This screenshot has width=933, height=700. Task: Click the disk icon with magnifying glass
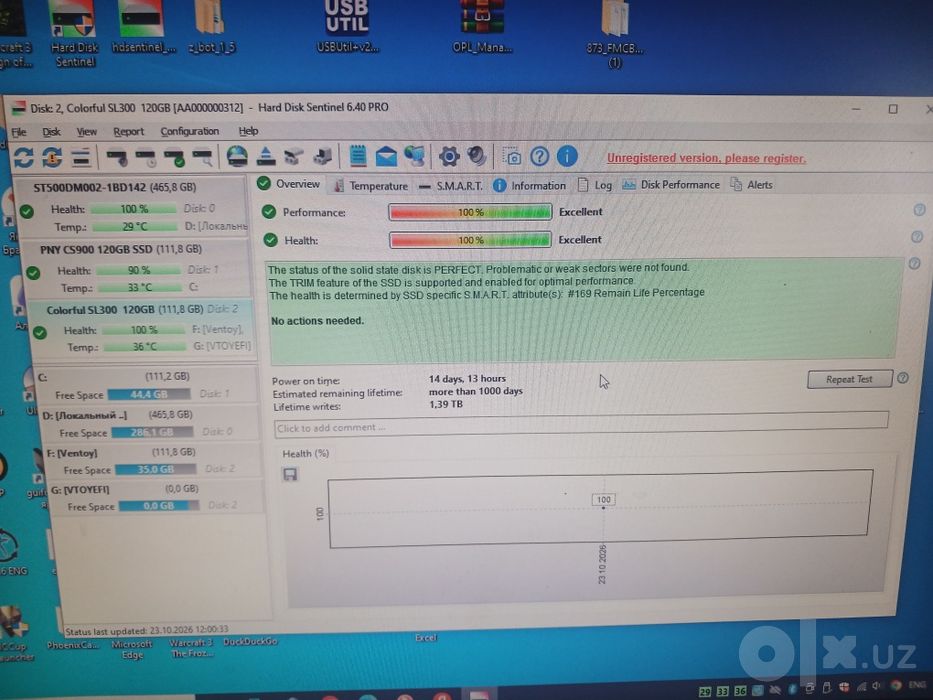pos(203,158)
